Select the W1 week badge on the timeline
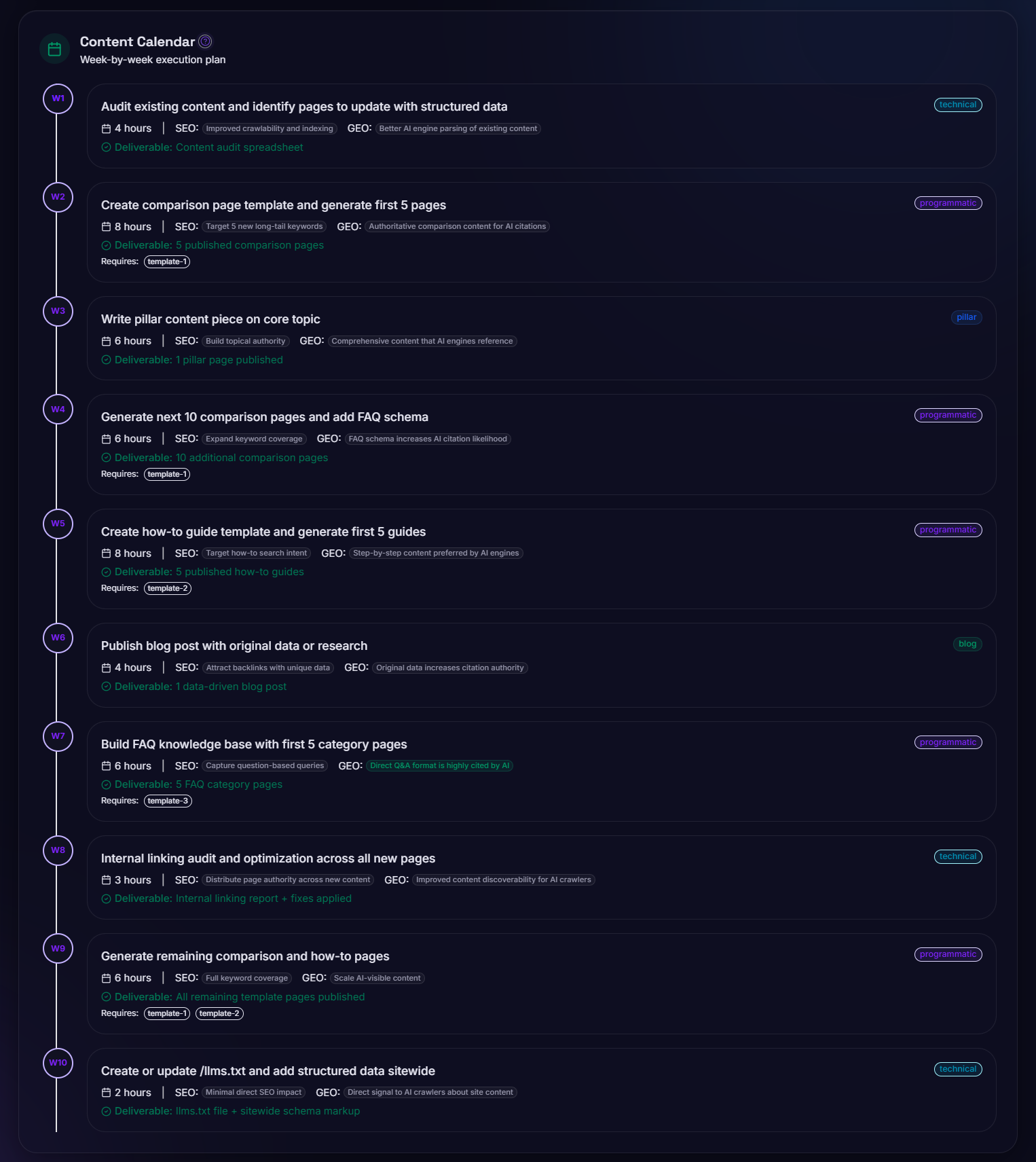 click(x=58, y=98)
